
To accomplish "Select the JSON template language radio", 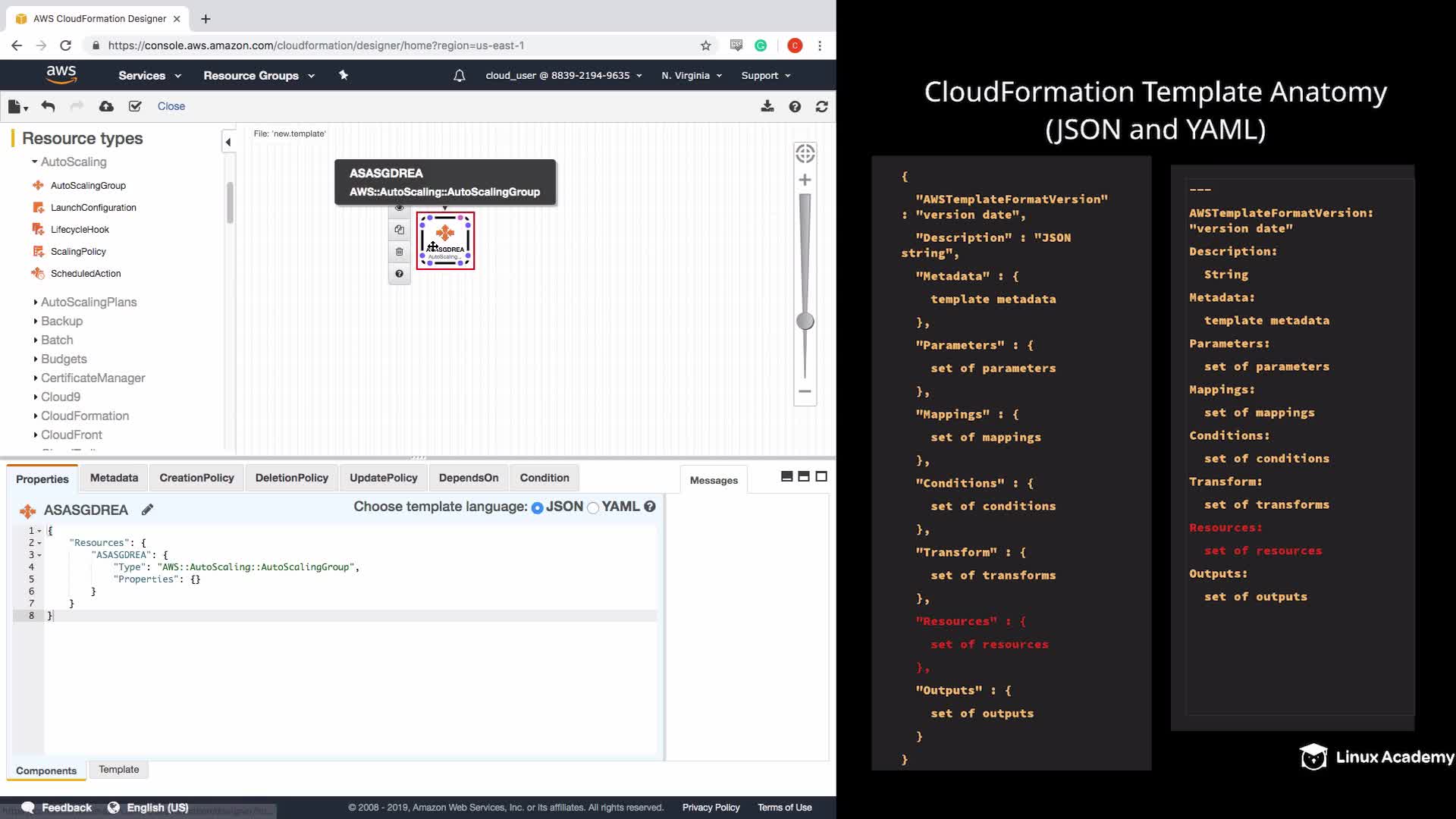I will 537,508.
